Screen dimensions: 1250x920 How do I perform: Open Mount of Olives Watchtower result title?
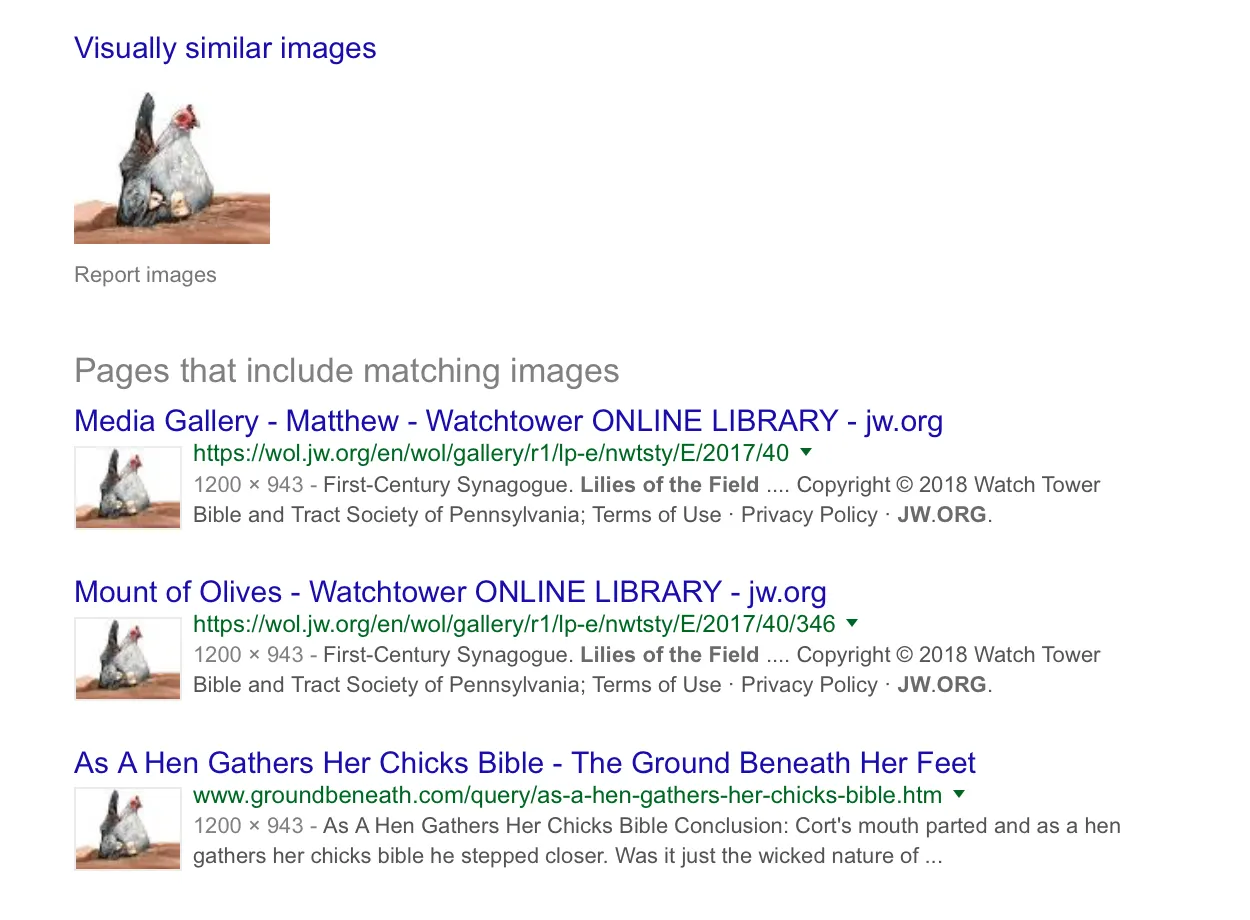(x=450, y=591)
